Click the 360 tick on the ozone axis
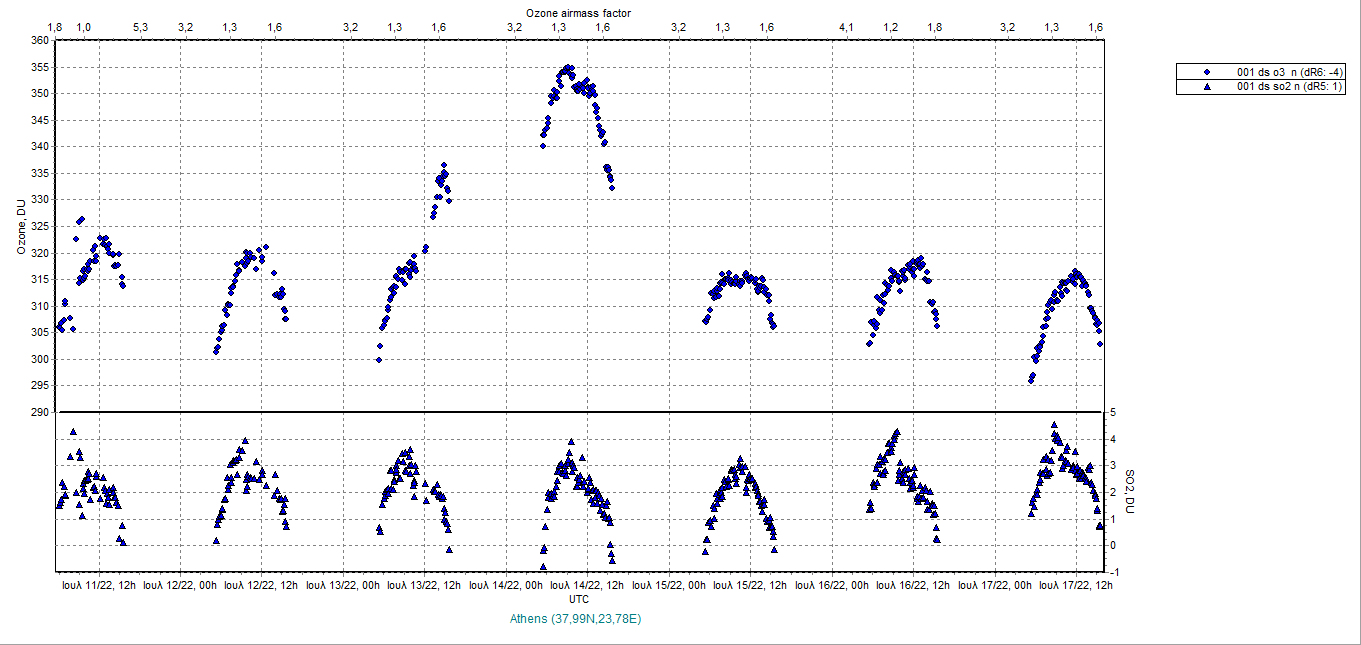 point(40,41)
